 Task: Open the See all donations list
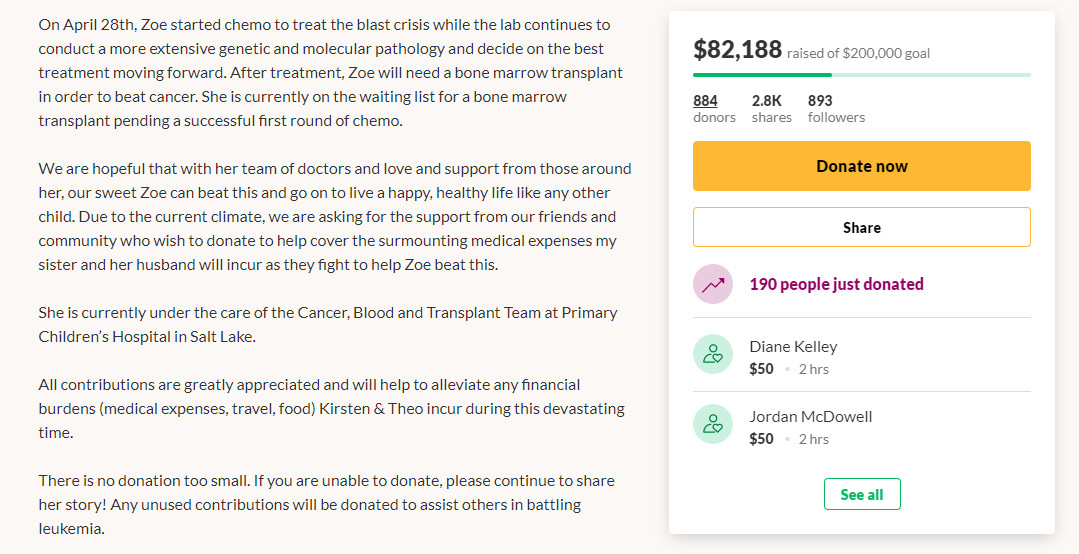coord(861,494)
